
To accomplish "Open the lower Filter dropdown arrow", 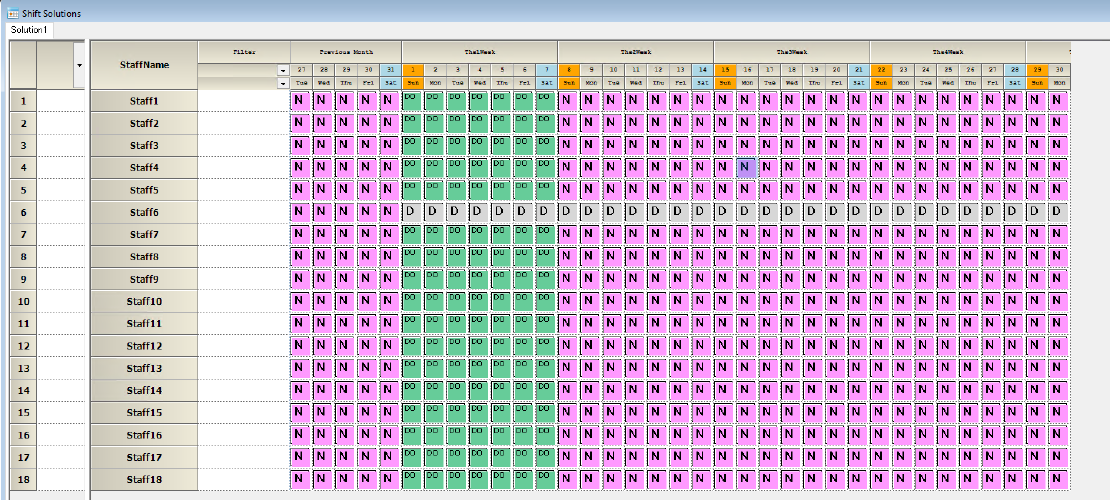I will pos(283,84).
